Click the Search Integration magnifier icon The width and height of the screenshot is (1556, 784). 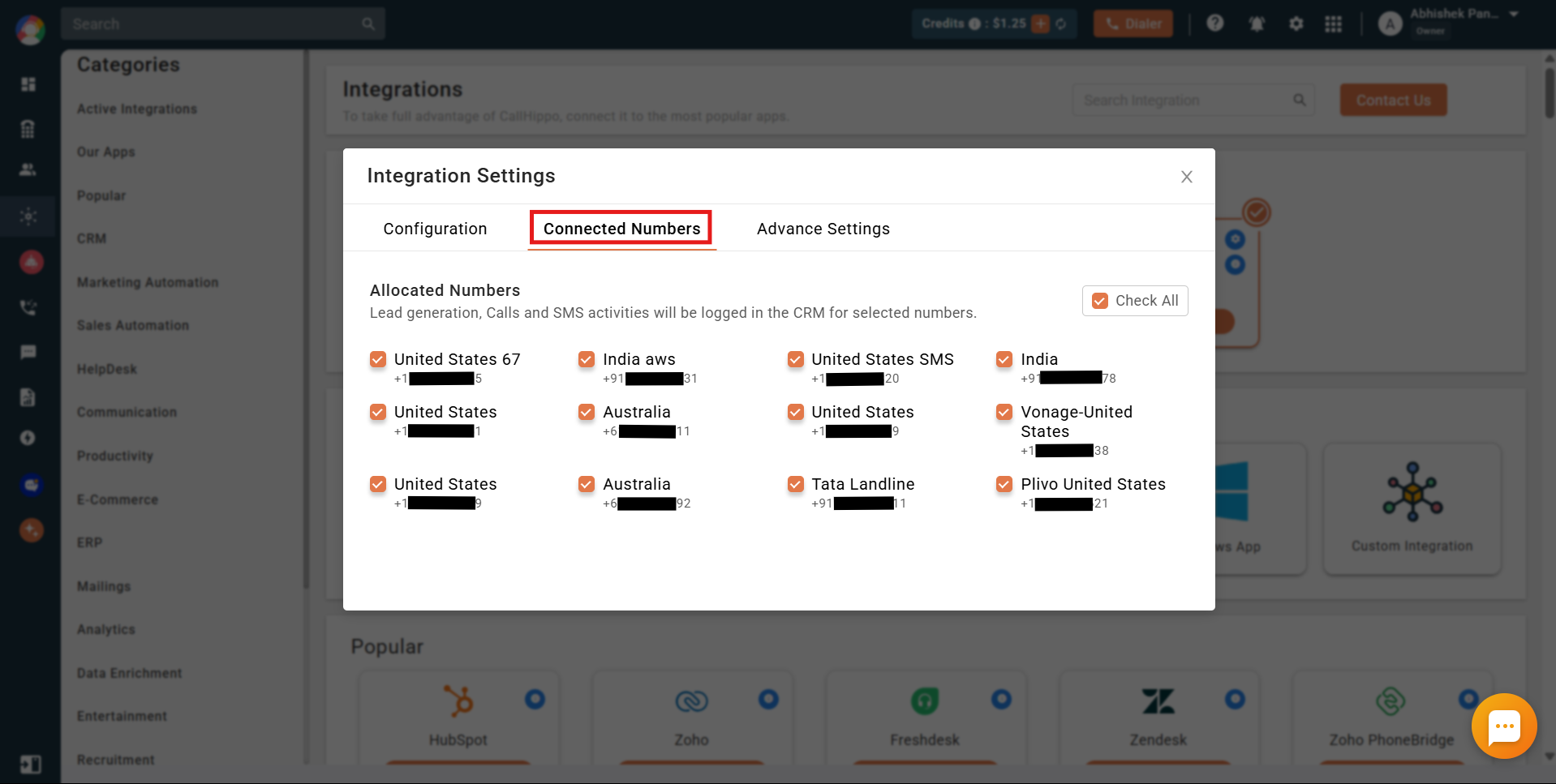pyautogui.click(x=1300, y=100)
